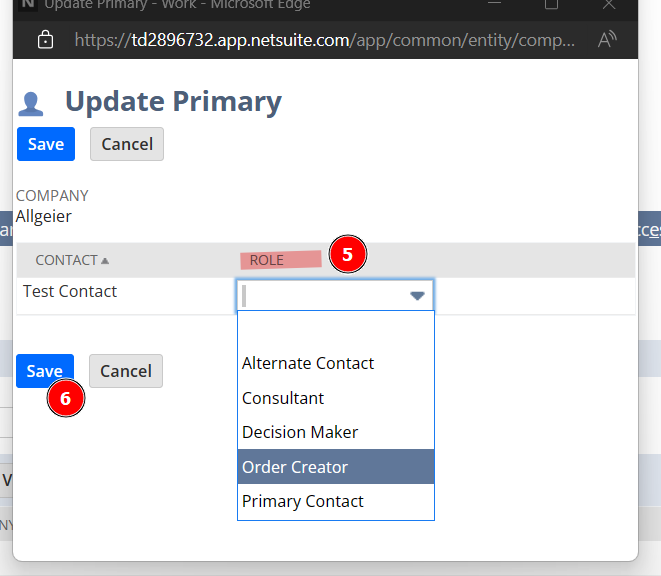Click the NetSuite favicon in title bar
661x576 pixels.
[27, 5]
